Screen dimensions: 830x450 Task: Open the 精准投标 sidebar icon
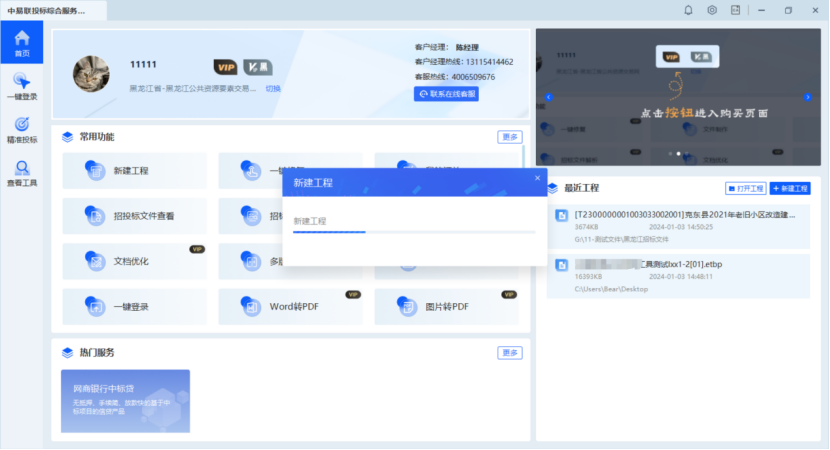pyautogui.click(x=21, y=130)
